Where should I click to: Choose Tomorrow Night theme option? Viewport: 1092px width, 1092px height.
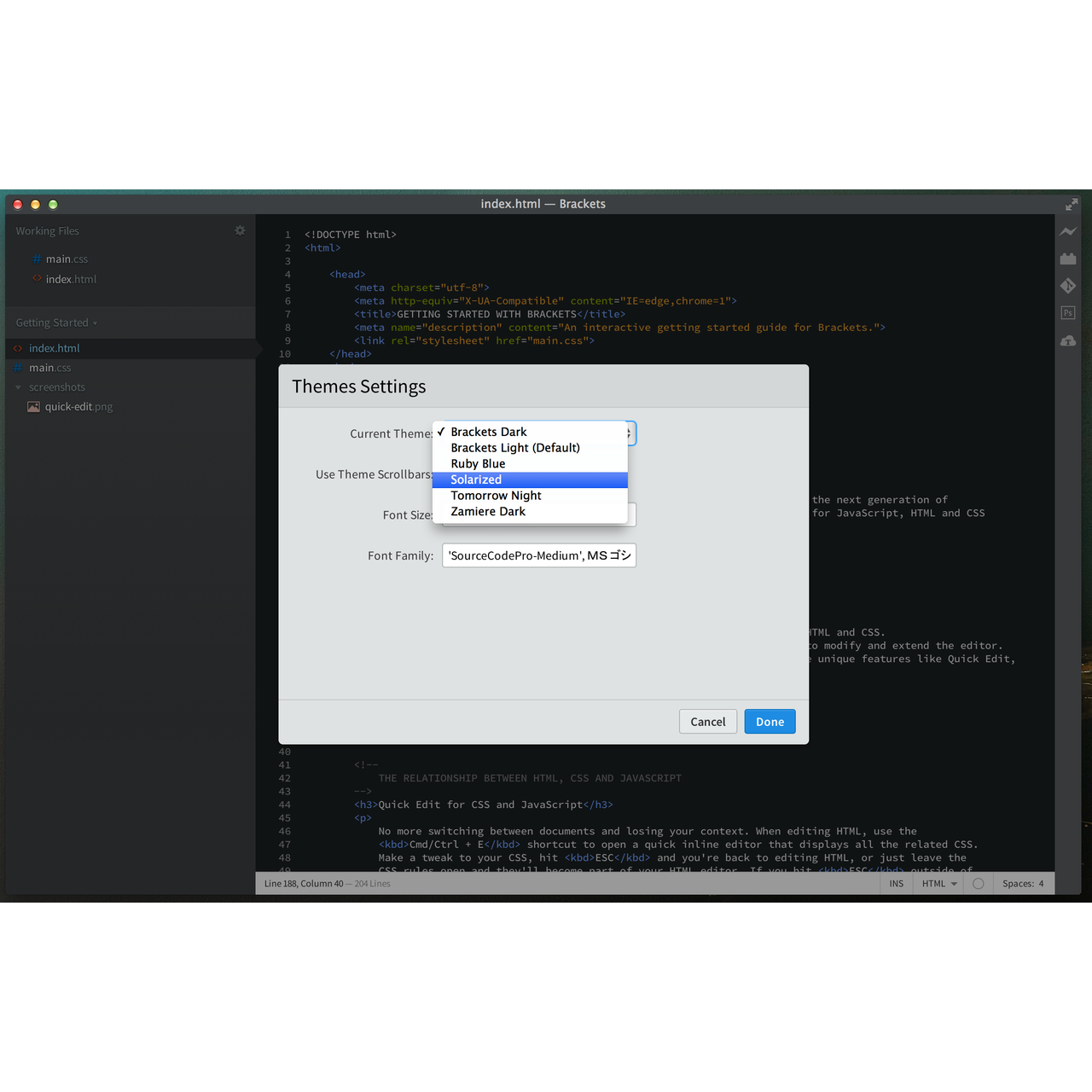(496, 496)
